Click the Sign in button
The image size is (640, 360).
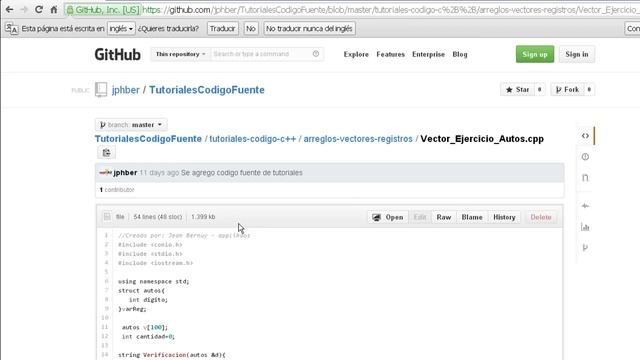(x=577, y=54)
